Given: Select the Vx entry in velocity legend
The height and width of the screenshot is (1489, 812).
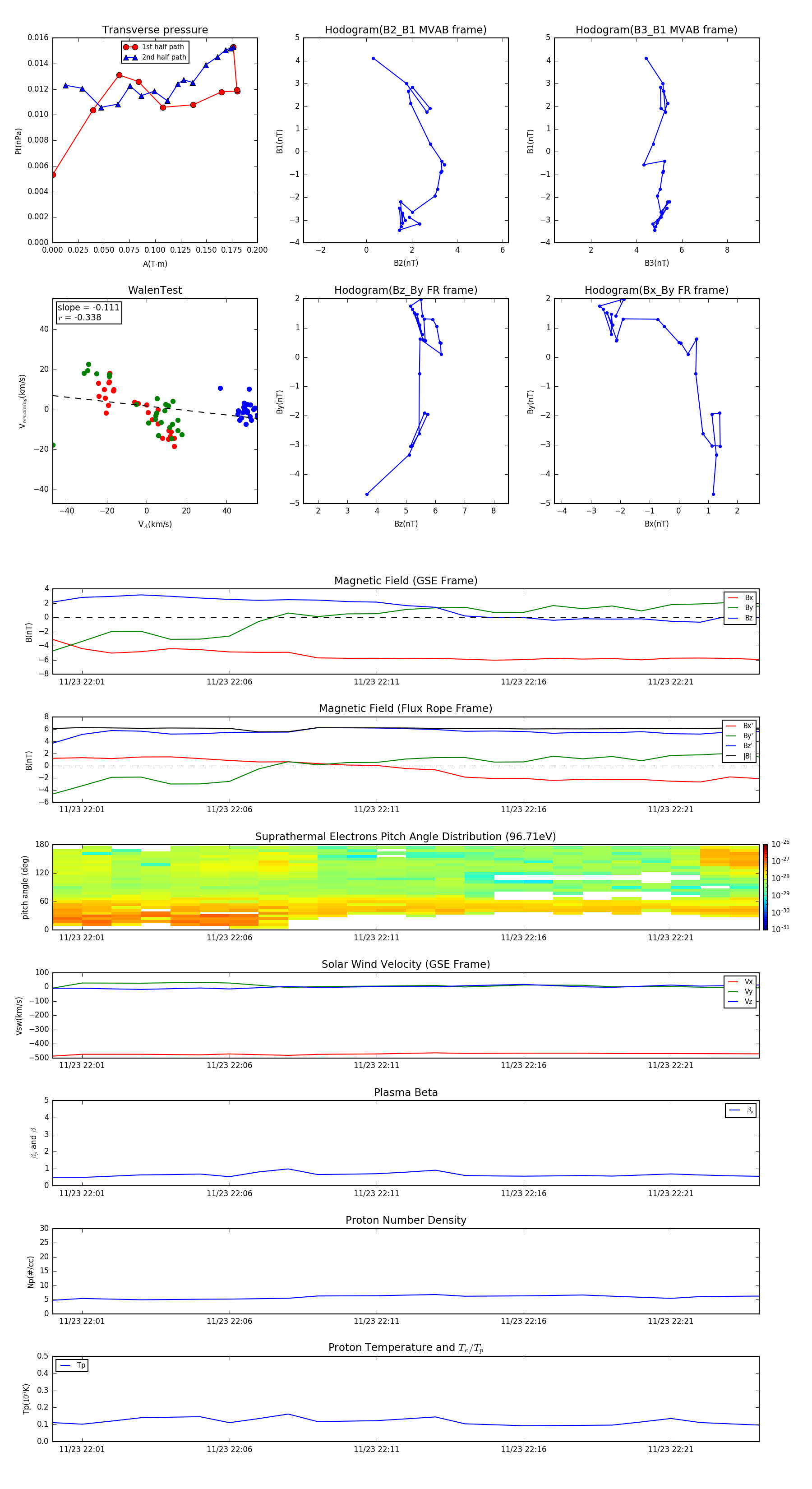Looking at the screenshot, I should (740, 981).
